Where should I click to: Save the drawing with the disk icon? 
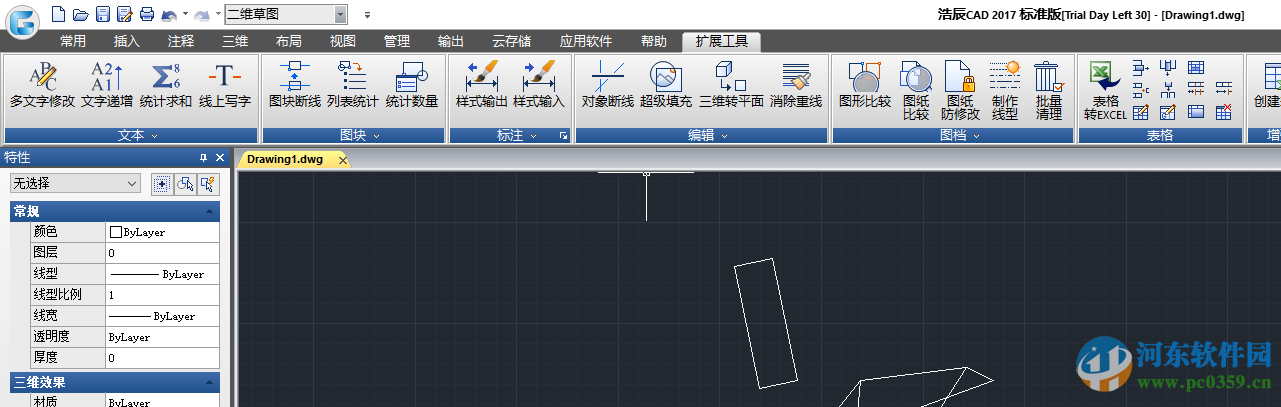(102, 14)
